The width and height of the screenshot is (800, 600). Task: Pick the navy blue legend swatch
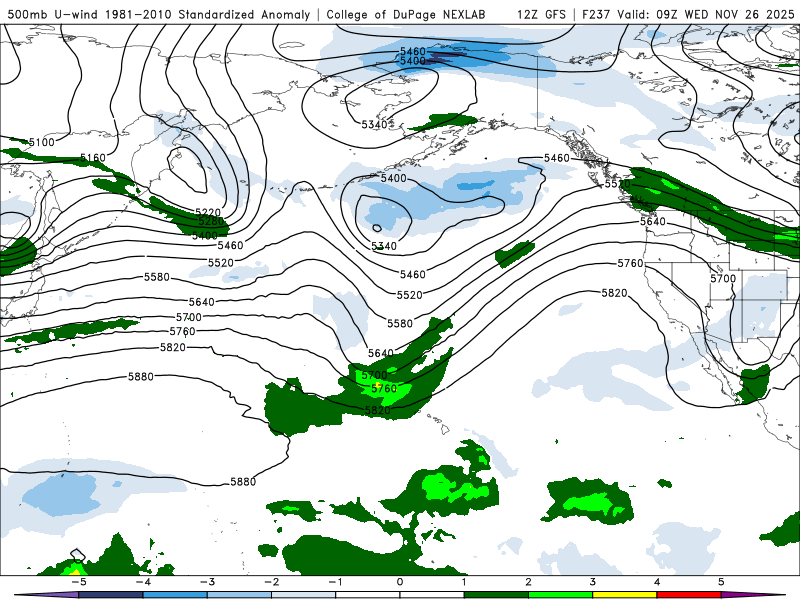click(x=111, y=595)
